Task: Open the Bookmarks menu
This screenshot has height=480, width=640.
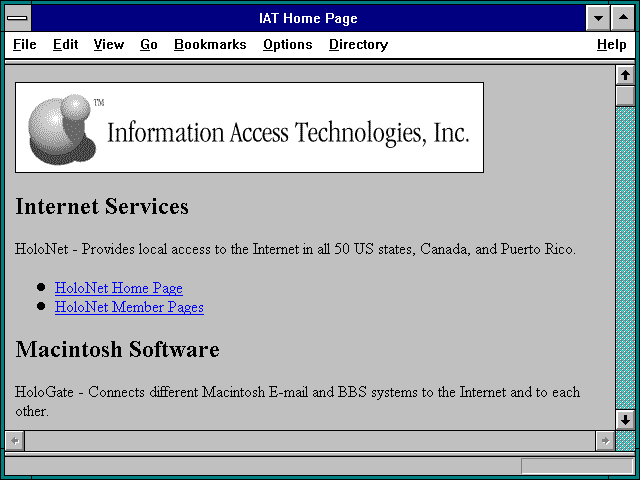Action: (x=210, y=44)
